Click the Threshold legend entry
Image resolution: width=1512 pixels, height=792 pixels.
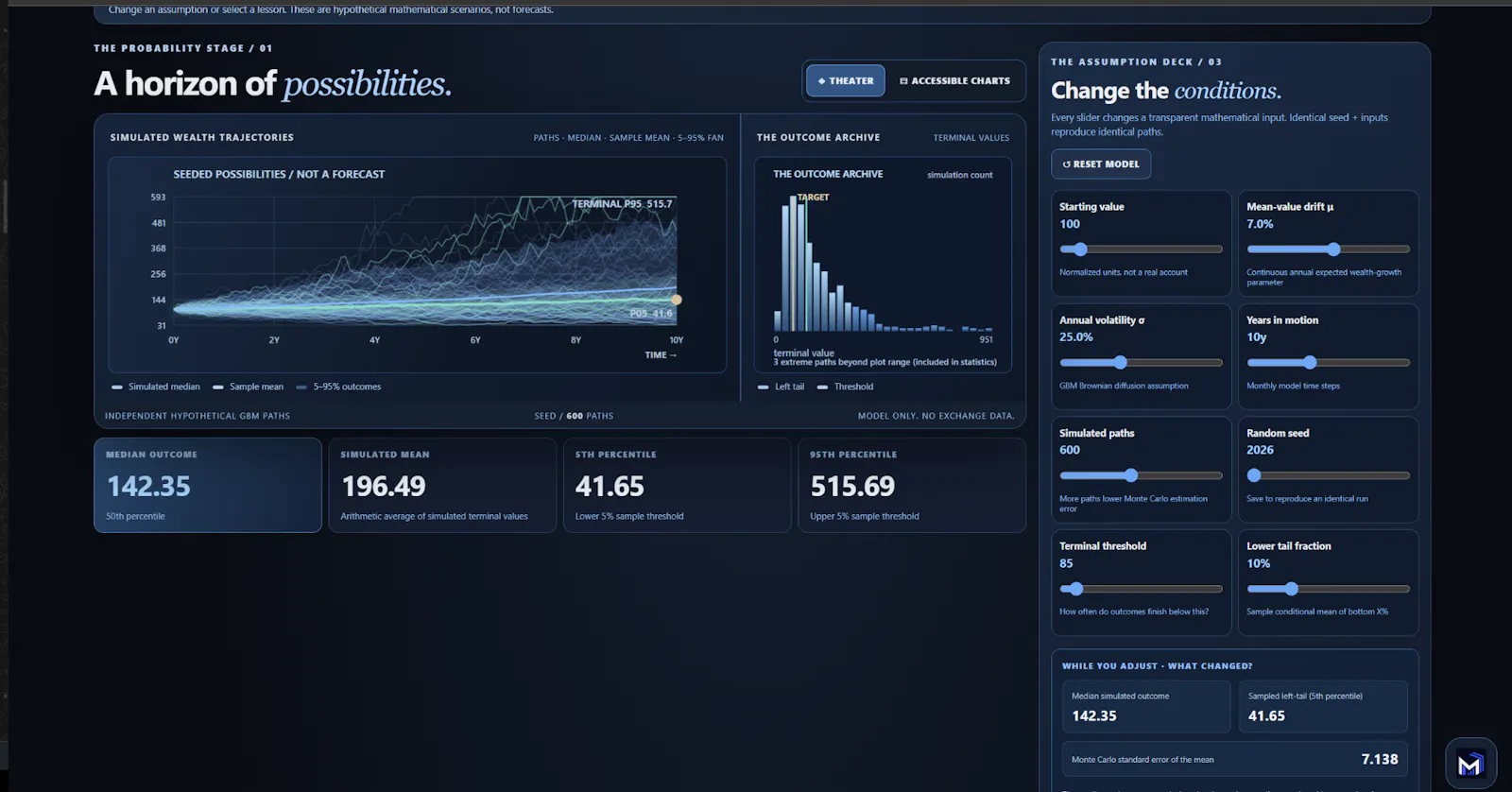(845, 387)
